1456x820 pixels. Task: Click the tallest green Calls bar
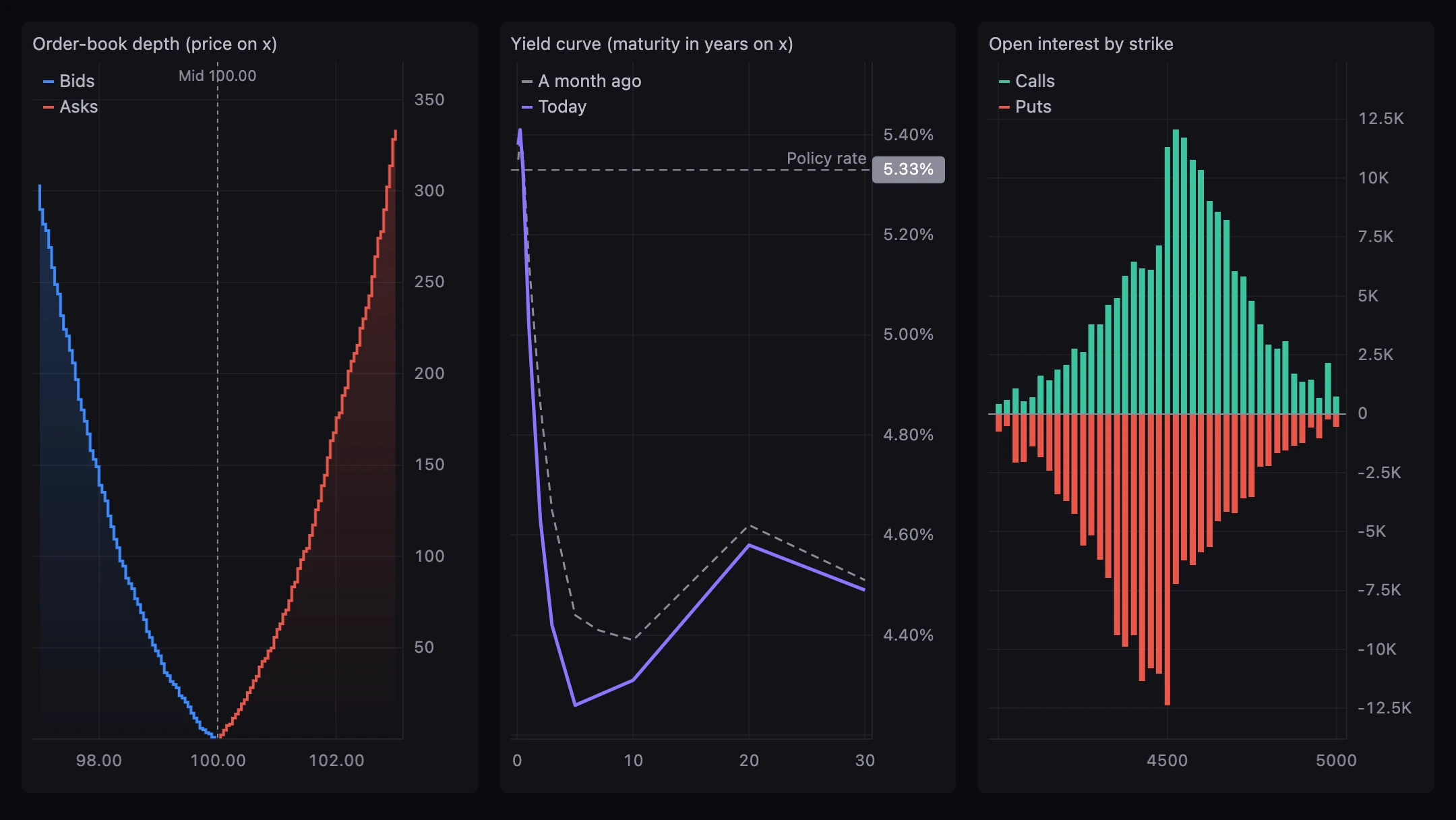tap(1176, 271)
